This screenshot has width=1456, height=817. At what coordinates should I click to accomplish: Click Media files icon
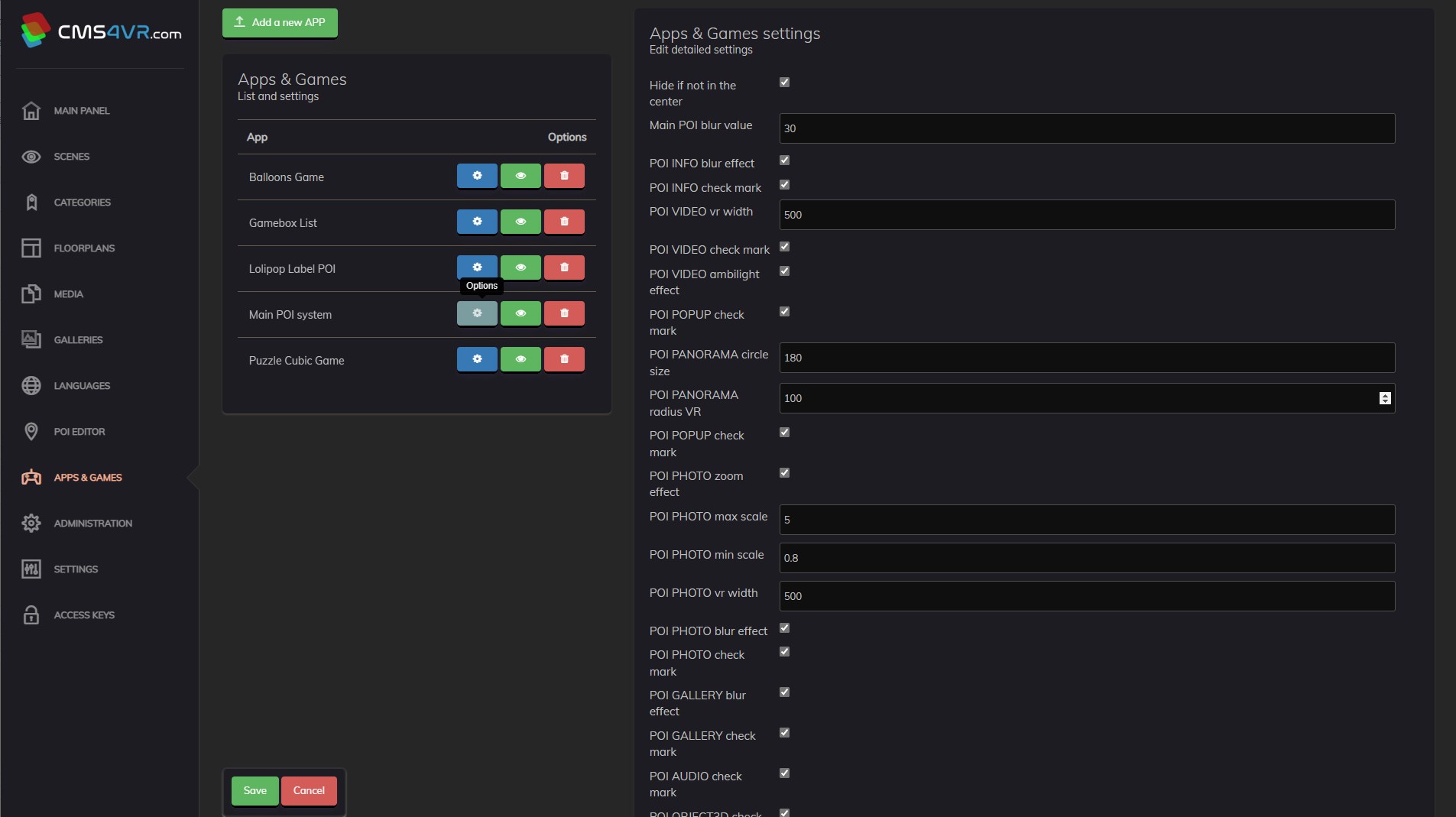[31, 294]
